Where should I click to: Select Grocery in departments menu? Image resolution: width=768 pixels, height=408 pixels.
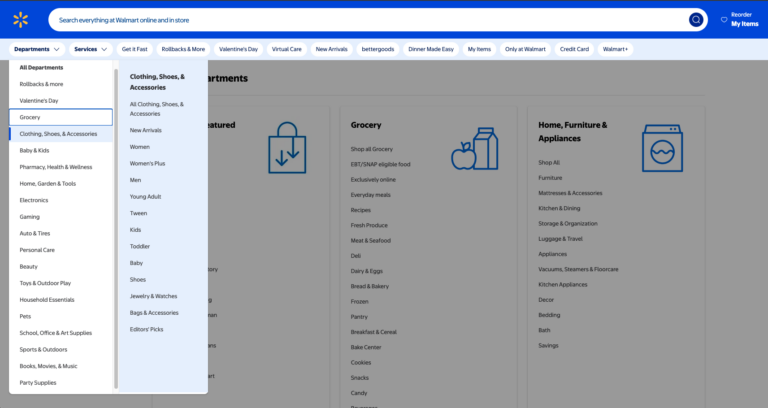tap(61, 117)
